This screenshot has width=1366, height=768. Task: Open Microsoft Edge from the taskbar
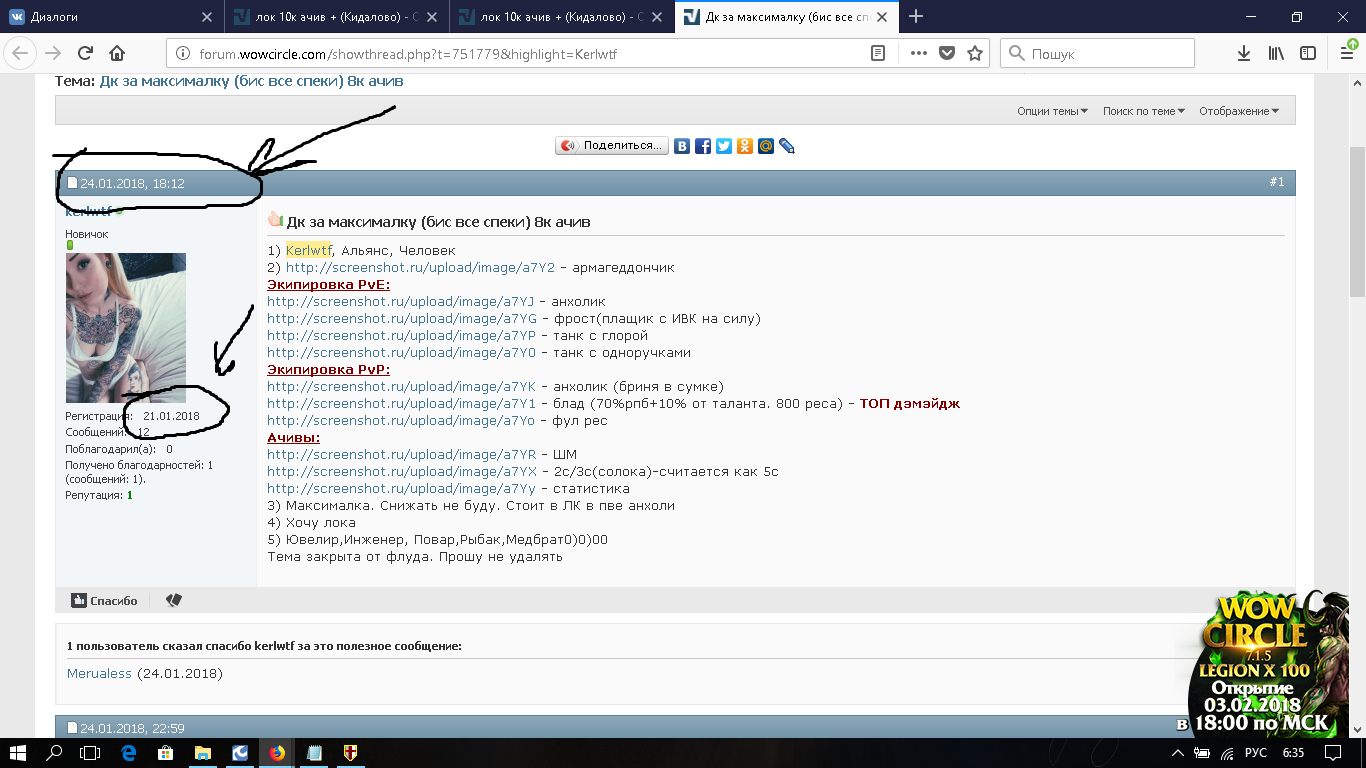128,753
